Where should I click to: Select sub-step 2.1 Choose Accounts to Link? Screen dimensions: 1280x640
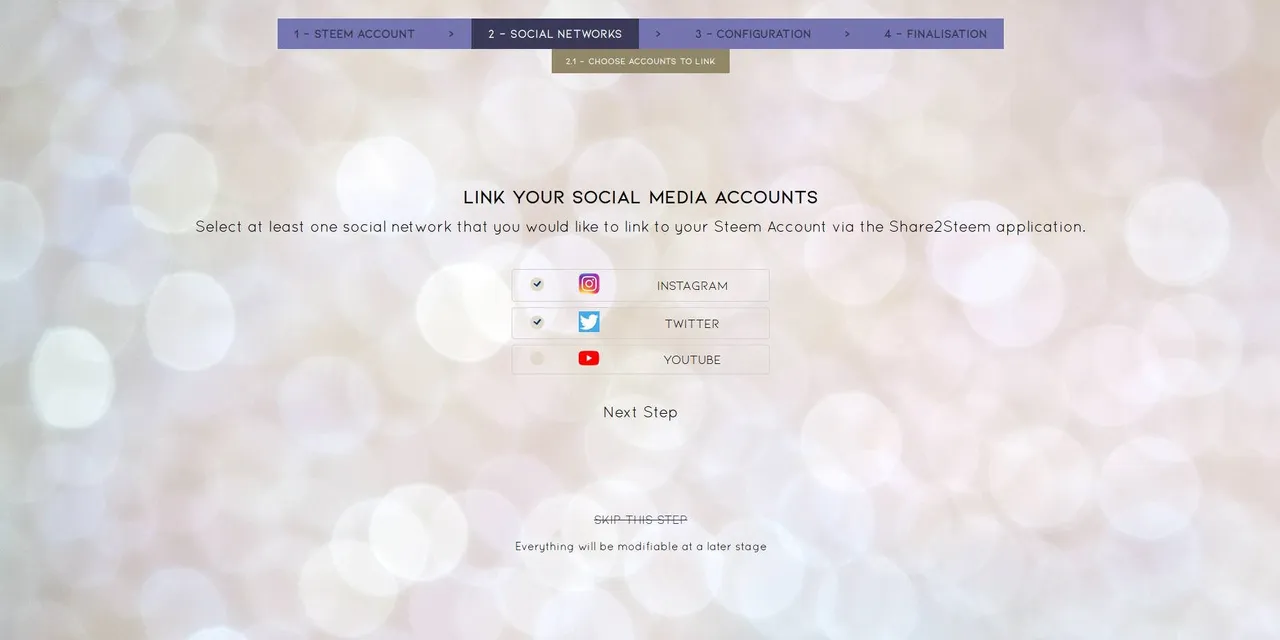(640, 61)
